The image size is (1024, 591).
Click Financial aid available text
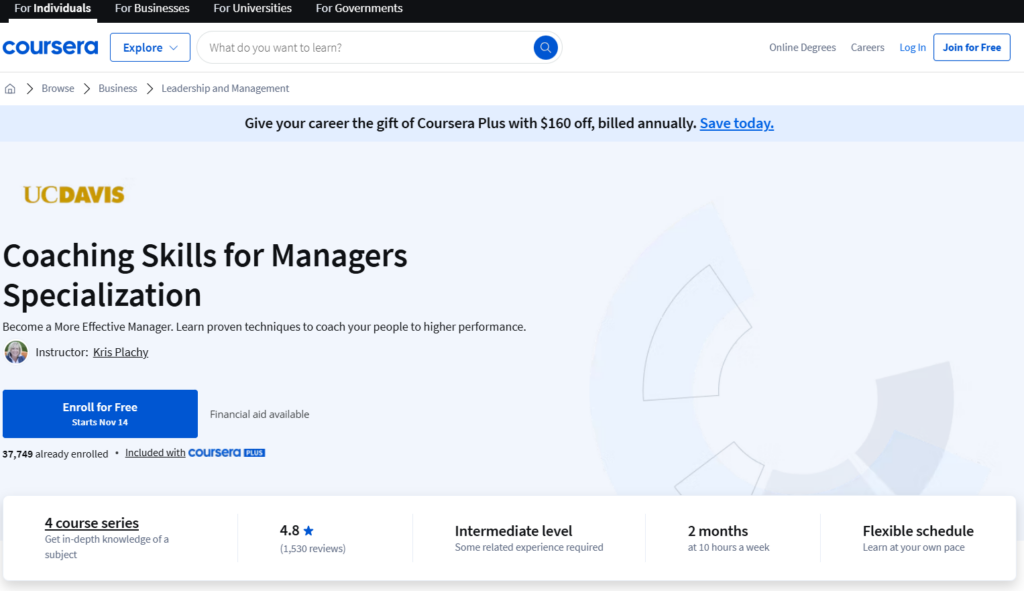point(259,415)
